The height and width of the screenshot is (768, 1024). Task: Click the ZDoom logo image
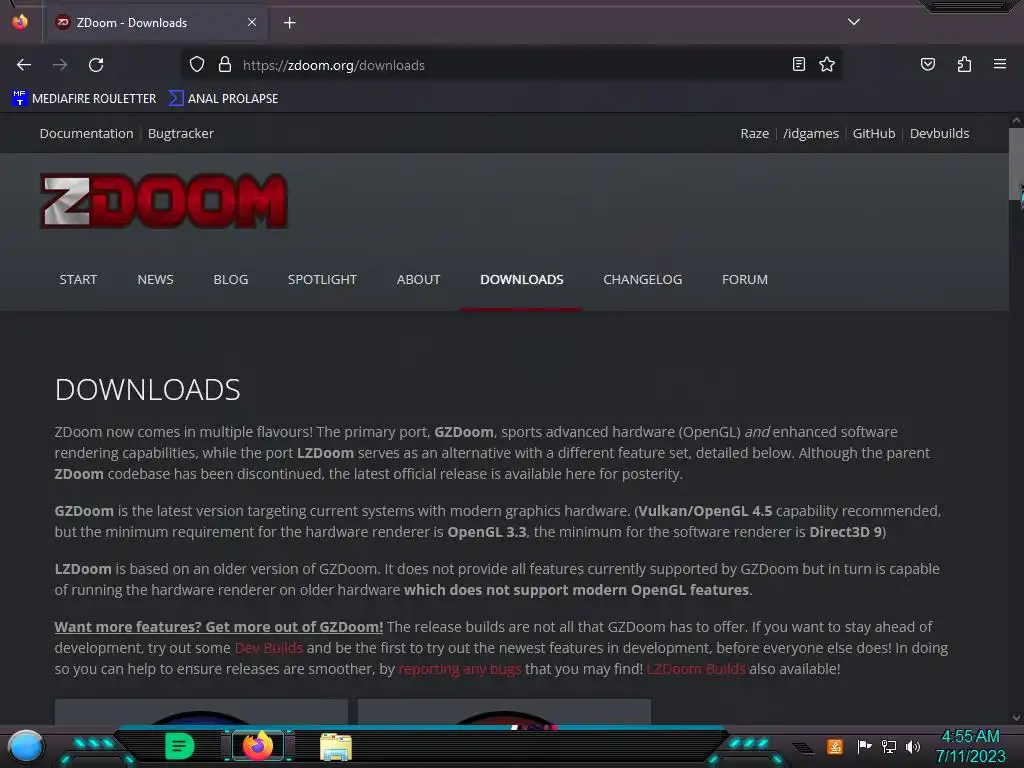point(164,200)
